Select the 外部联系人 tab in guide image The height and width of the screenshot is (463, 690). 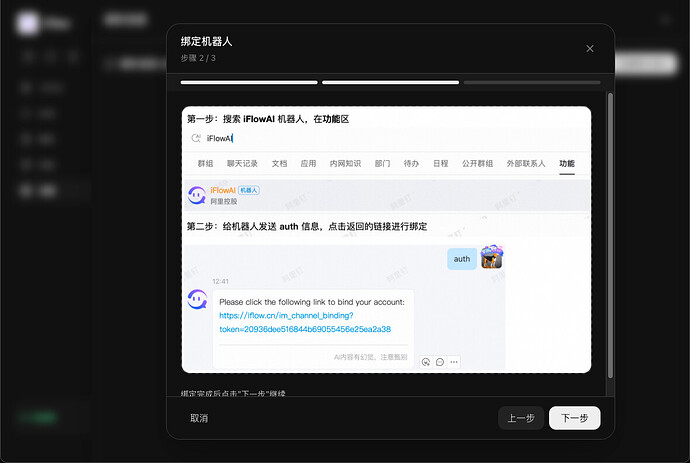(x=526, y=164)
